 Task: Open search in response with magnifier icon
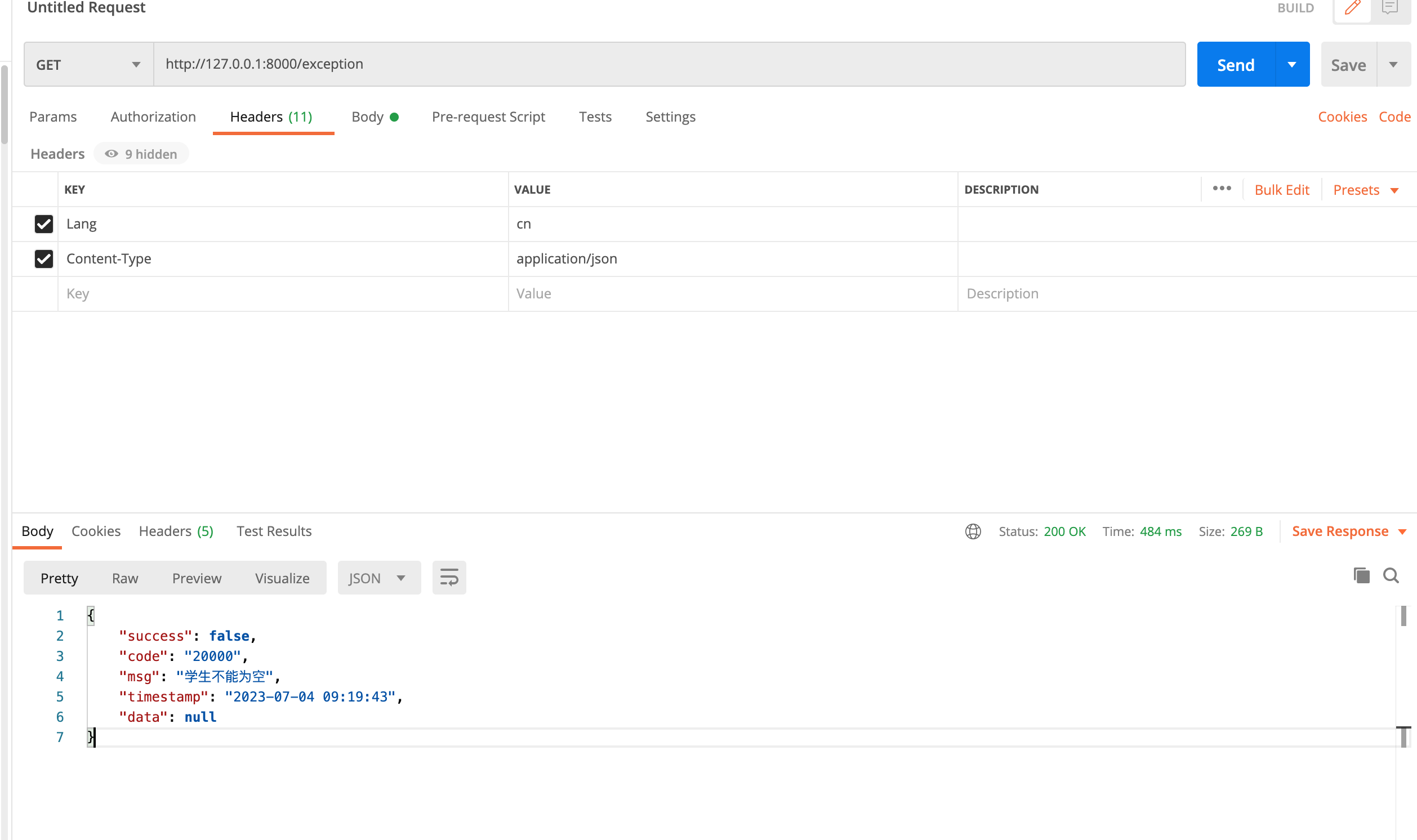coord(1391,575)
